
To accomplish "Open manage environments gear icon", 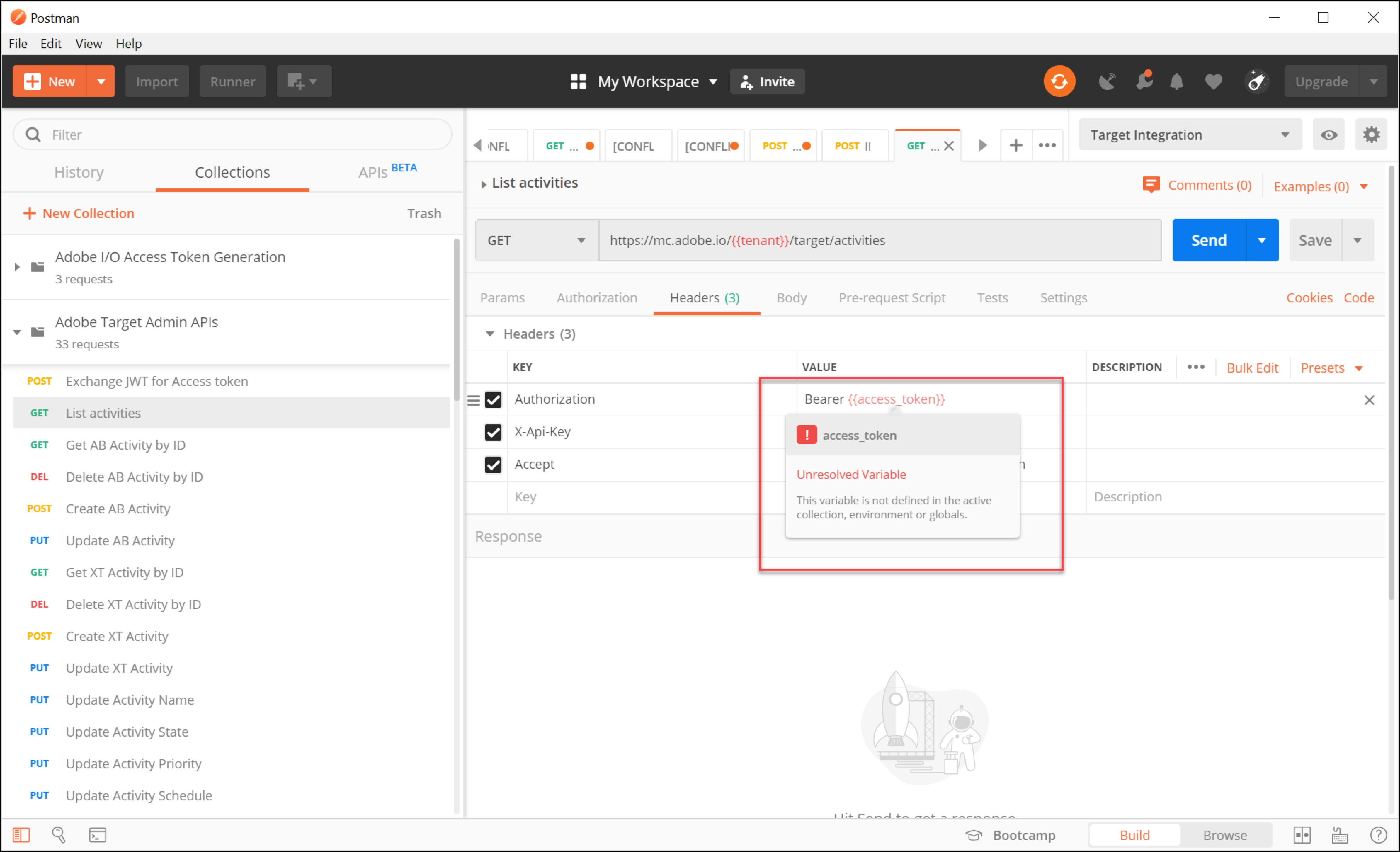I will [1371, 135].
